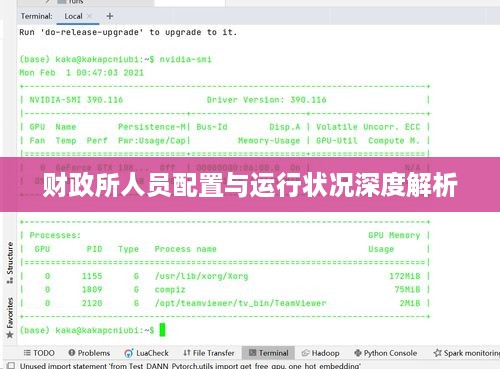The image size is (500, 369).
Task: Click PID '1809' in process table
Action: tap(92, 290)
